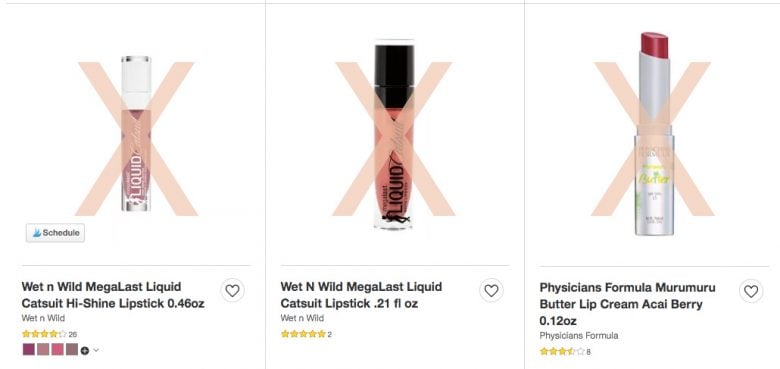780x369 pixels.
Task: Open the white-capped Hi-Shine lipstick image
Action: click(136, 133)
